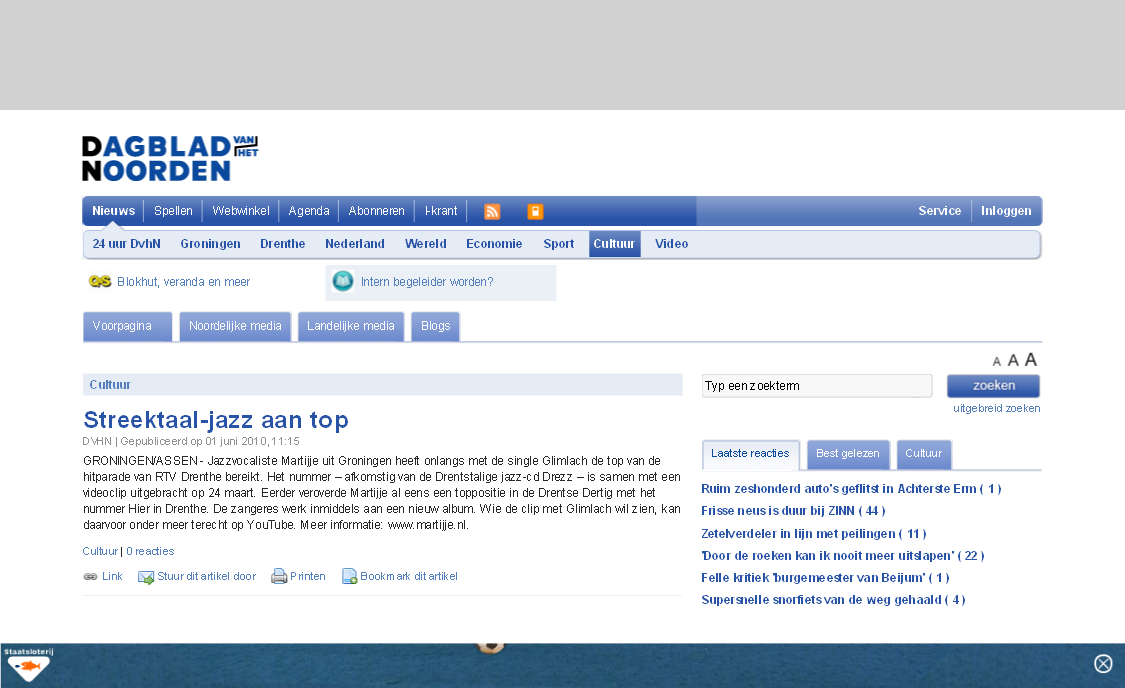Click the orange mobile icon in navbar

click(x=535, y=211)
